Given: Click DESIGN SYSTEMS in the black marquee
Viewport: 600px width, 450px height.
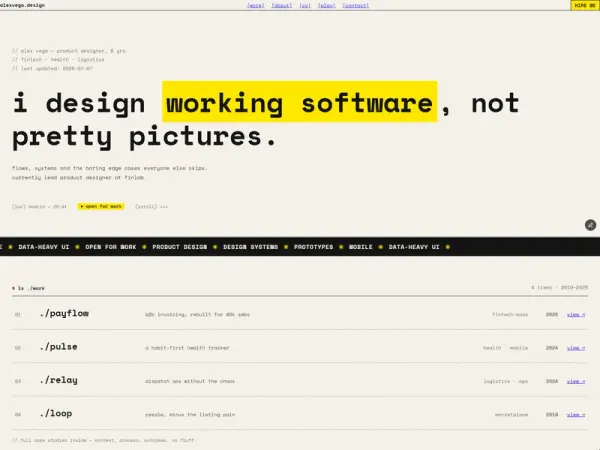Looking at the screenshot, I should 251,247.
